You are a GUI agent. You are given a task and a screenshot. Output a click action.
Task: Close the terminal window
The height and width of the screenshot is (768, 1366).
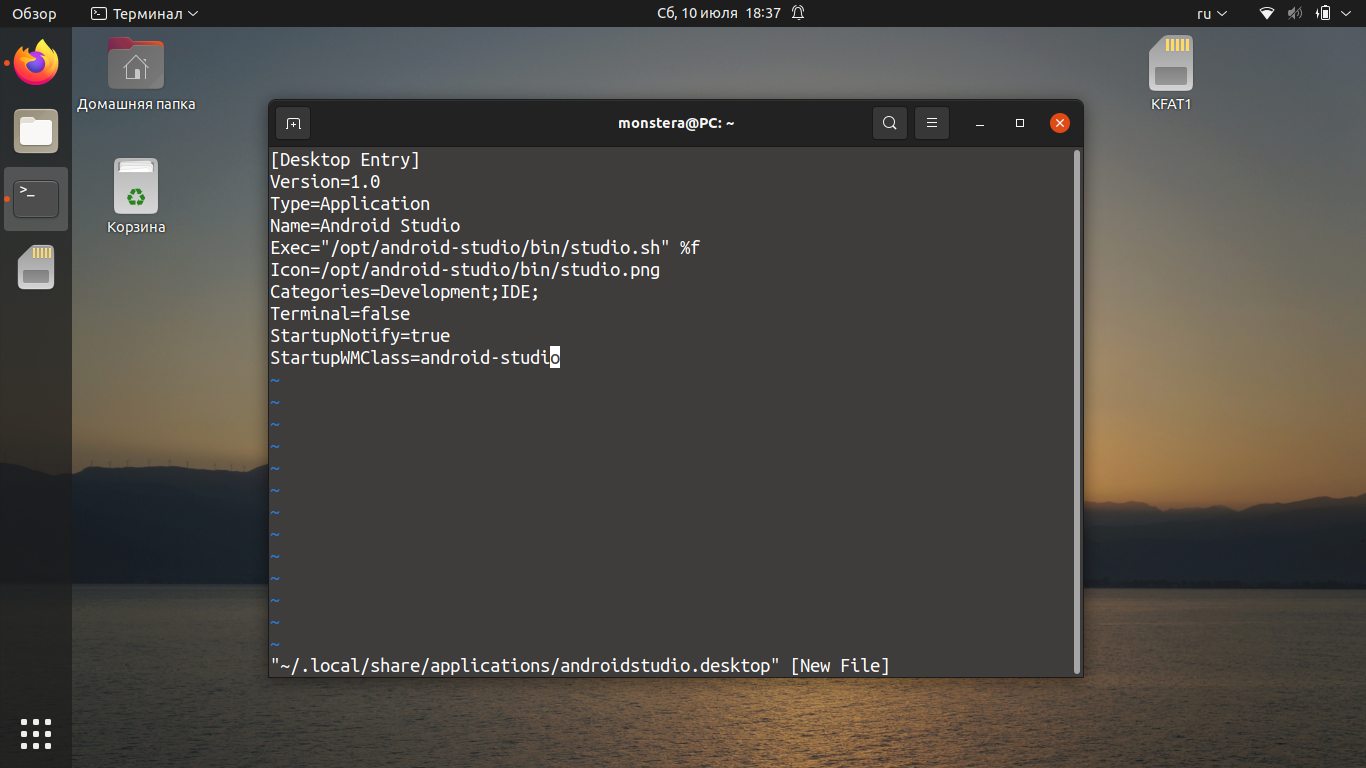click(x=1060, y=123)
